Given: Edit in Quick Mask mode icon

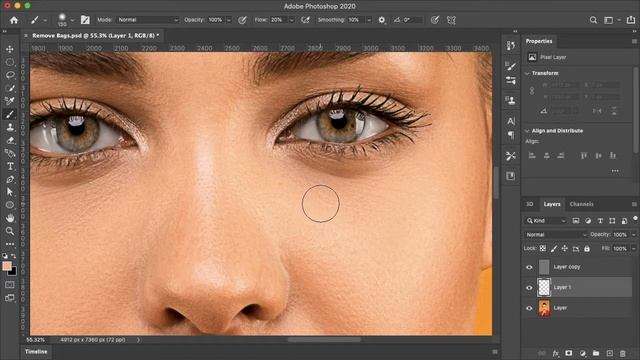Looking at the screenshot, I should pyautogui.click(x=10, y=284).
